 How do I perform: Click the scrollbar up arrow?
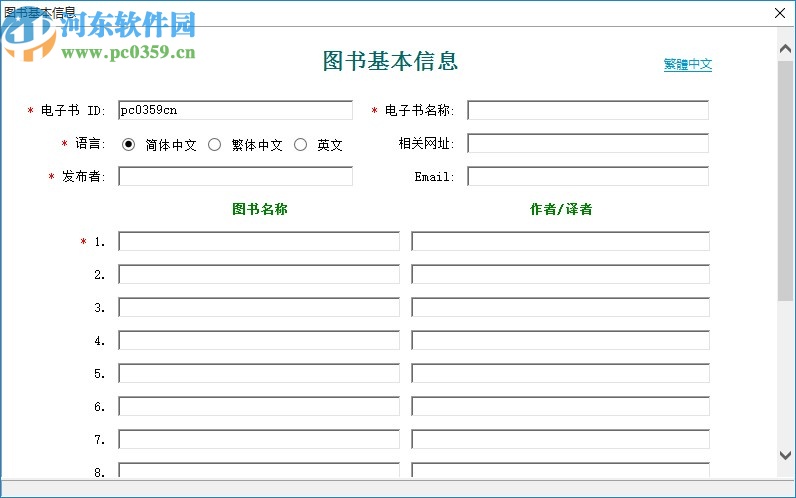click(785, 49)
